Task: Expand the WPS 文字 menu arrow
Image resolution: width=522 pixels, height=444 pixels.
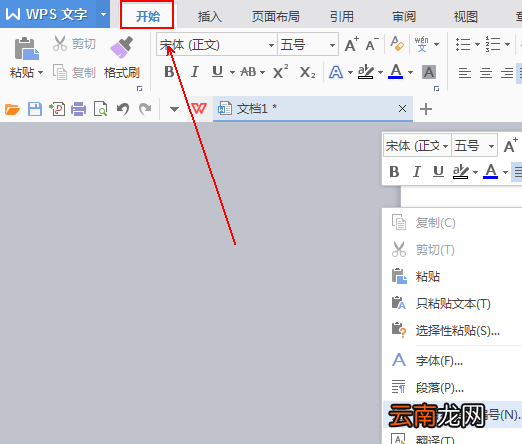Action: (103, 14)
